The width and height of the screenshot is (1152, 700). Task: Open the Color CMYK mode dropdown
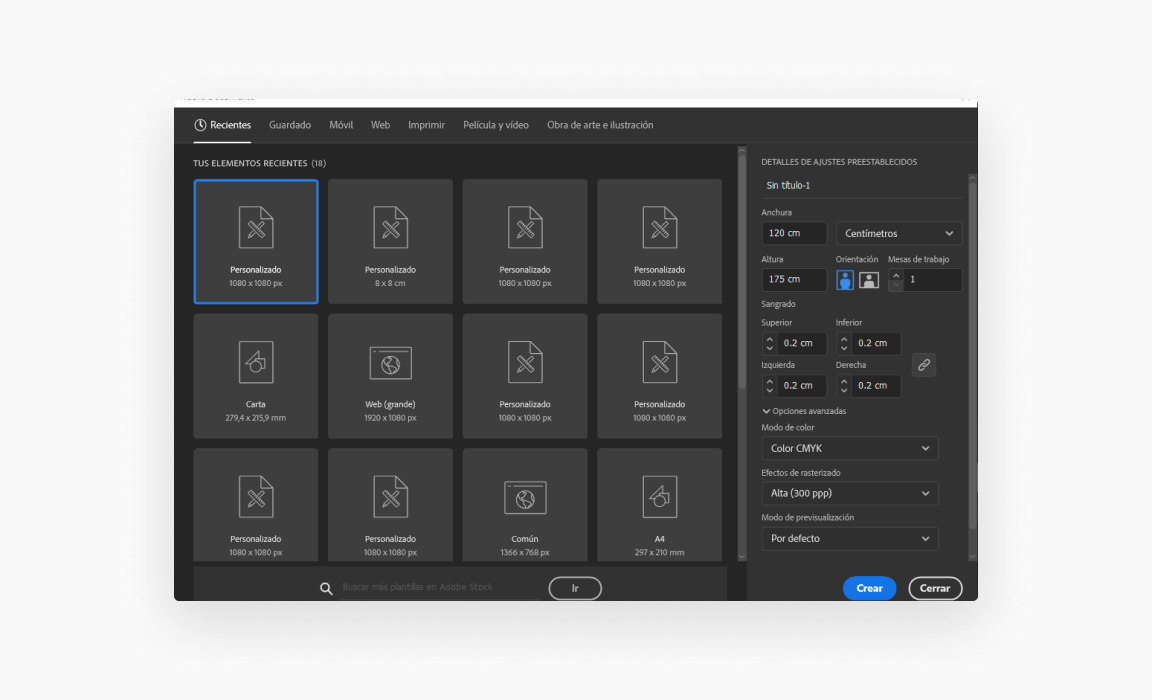click(x=850, y=448)
